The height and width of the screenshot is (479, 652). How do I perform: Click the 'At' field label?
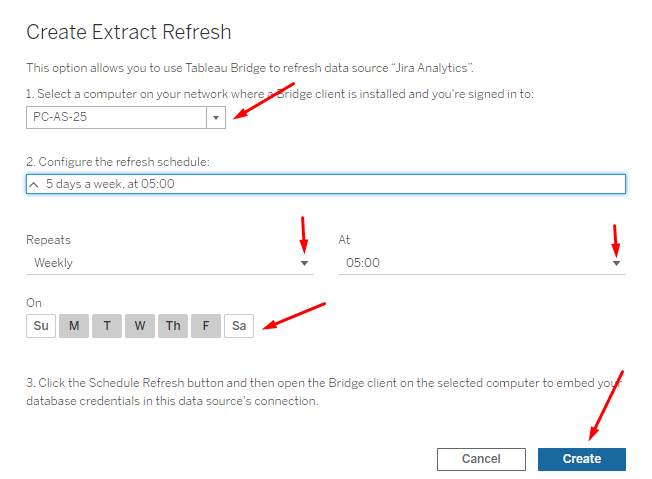pyautogui.click(x=344, y=240)
